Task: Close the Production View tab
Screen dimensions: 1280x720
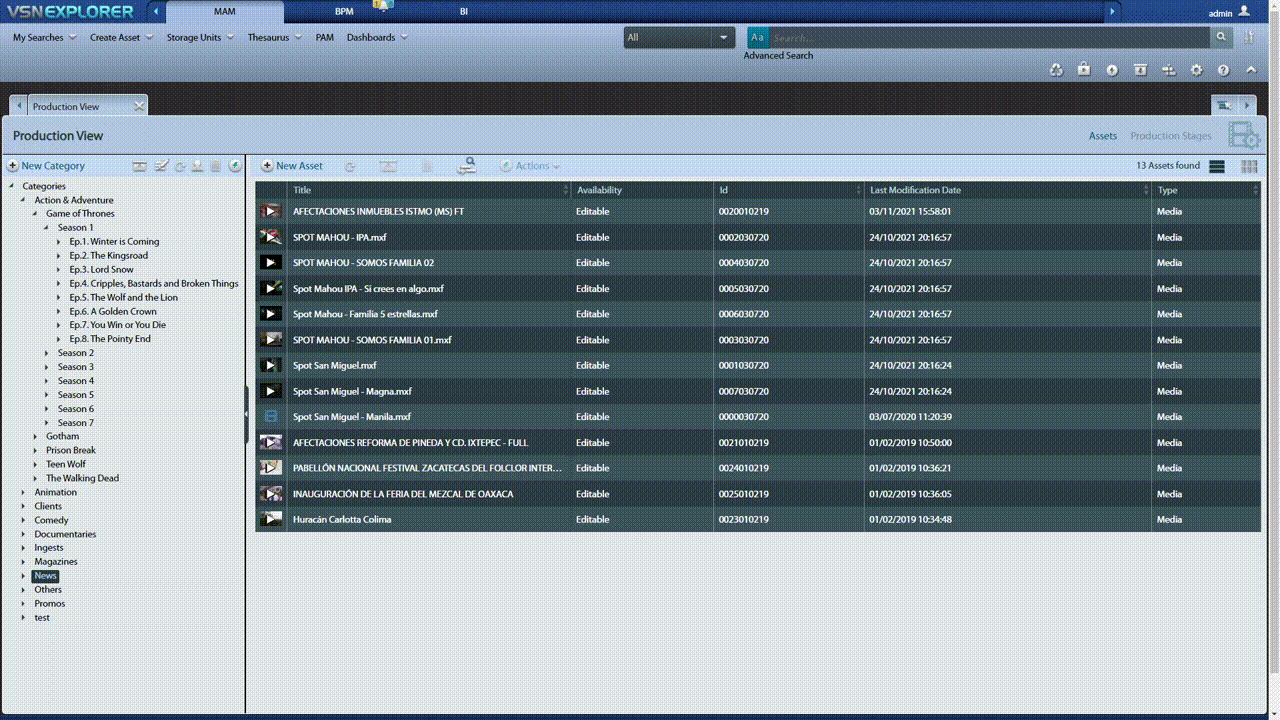Action: tap(139, 105)
